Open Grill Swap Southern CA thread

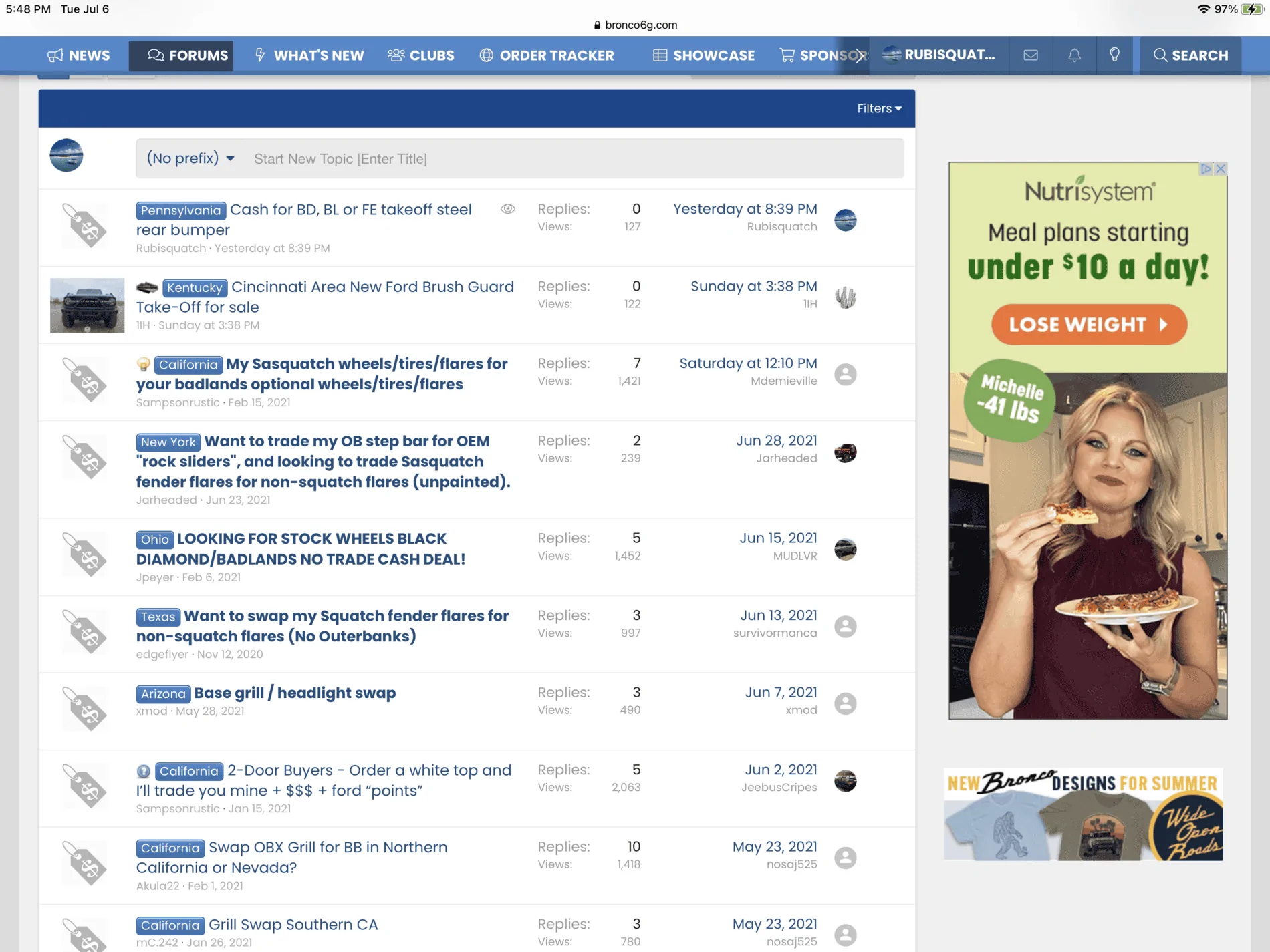(293, 925)
